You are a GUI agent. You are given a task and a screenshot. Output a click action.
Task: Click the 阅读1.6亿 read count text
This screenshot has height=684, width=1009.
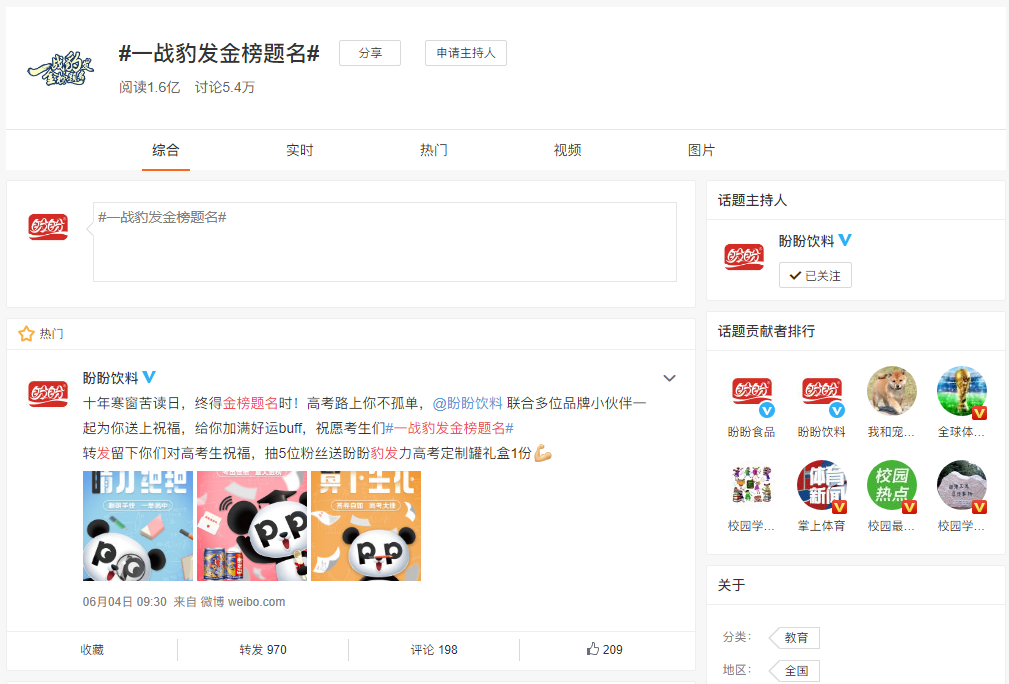pyautogui.click(x=149, y=87)
